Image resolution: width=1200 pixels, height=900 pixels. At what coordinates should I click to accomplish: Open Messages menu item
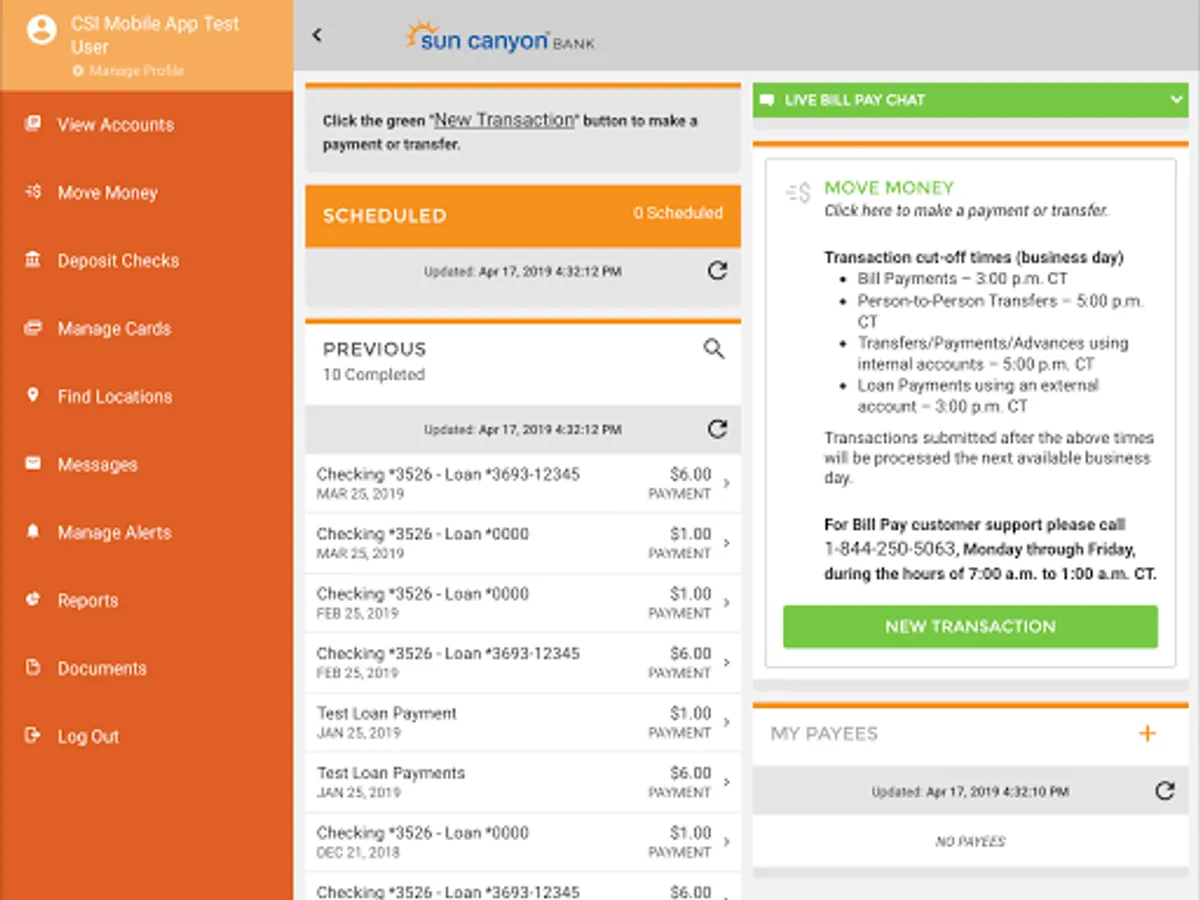click(x=97, y=465)
